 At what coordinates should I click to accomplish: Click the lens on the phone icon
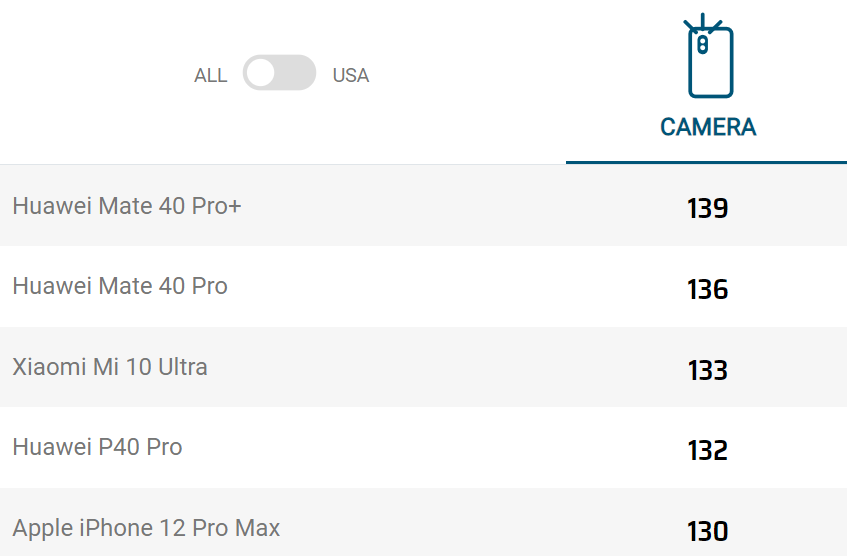point(702,45)
